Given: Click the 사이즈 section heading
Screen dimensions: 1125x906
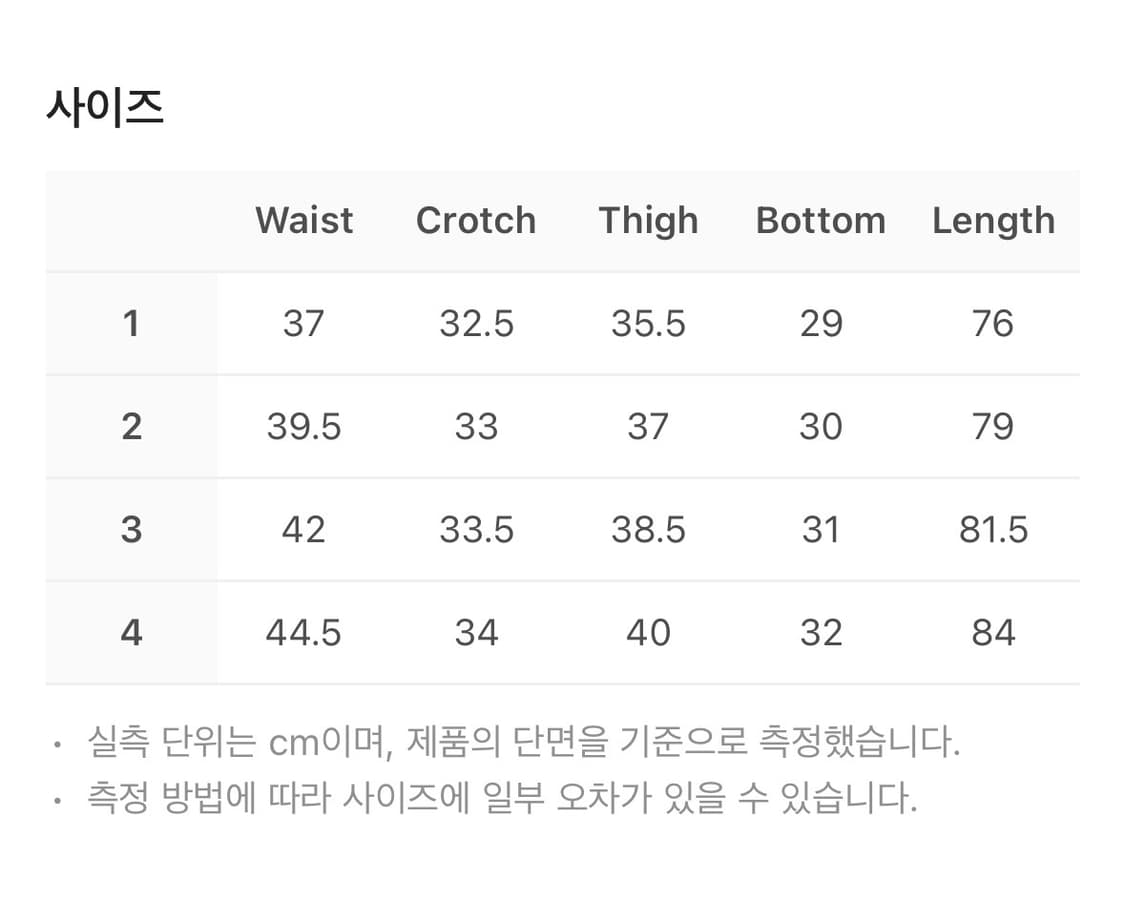Looking at the screenshot, I should click(105, 108).
